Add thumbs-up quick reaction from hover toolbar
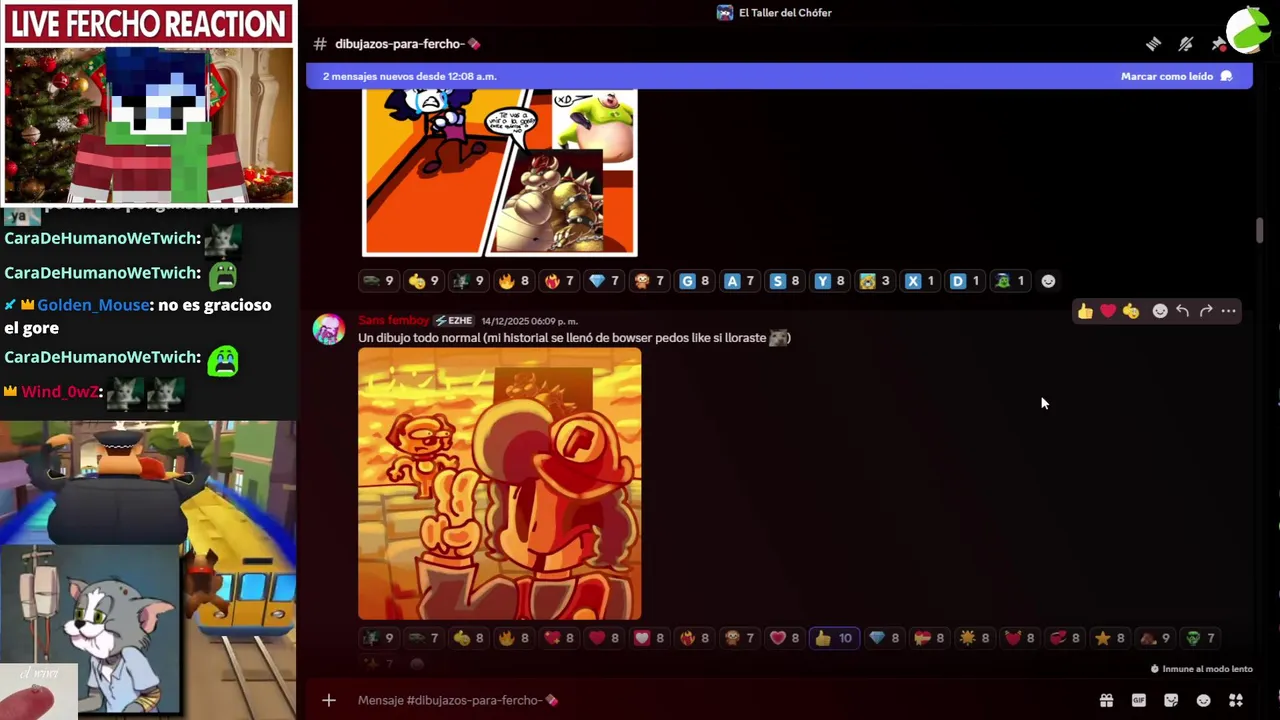 pyautogui.click(x=1085, y=311)
